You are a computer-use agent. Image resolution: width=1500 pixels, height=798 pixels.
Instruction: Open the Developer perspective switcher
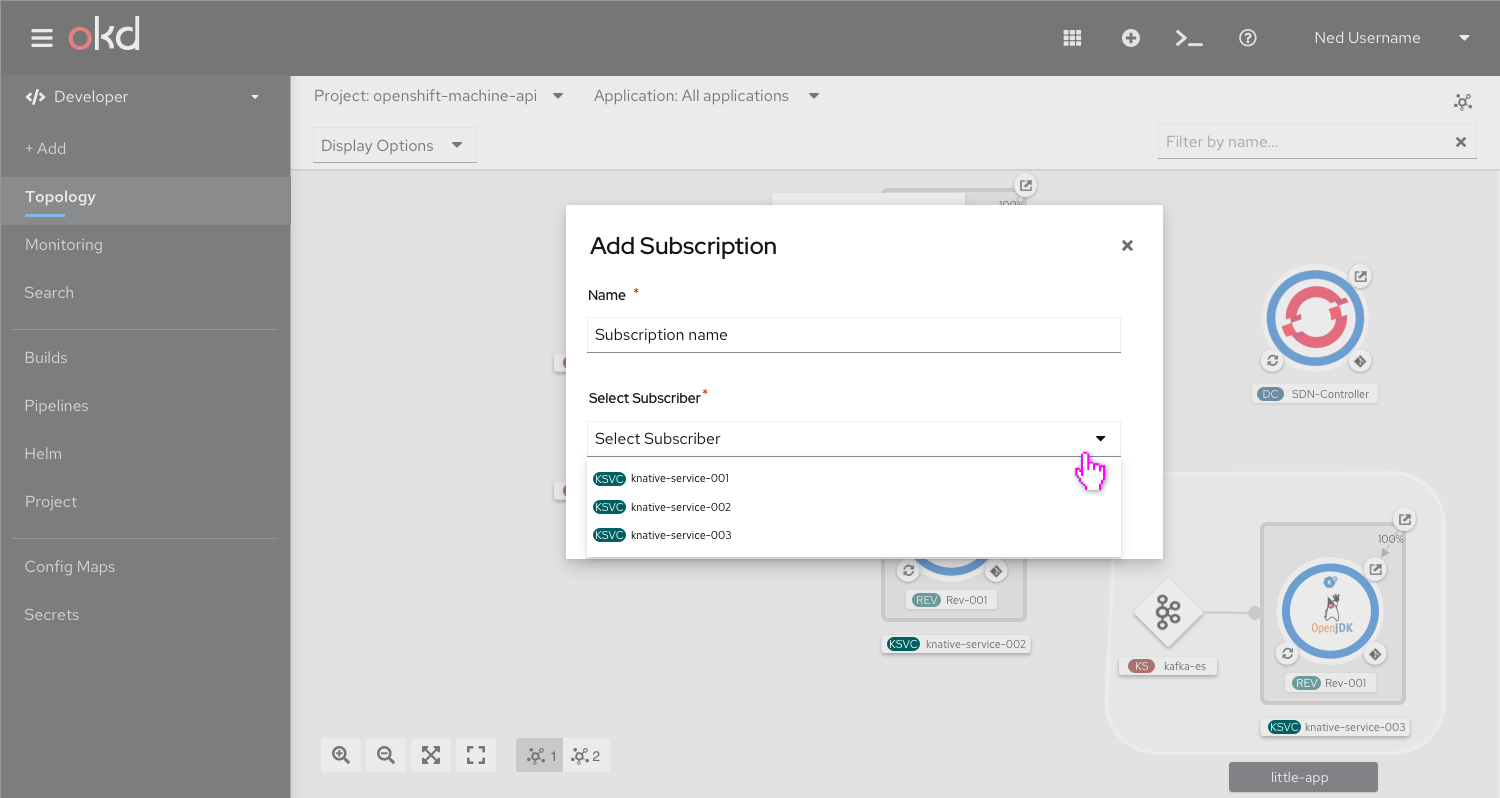(x=141, y=97)
